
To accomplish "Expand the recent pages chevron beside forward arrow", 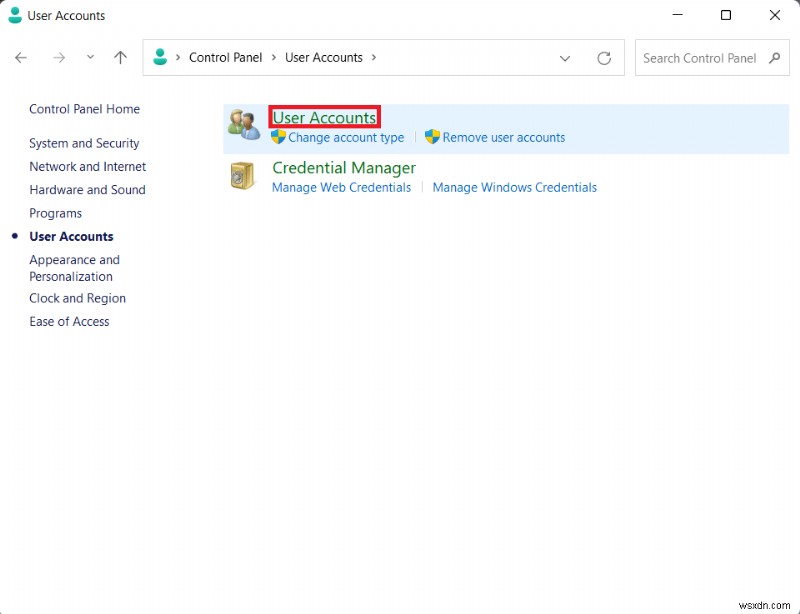I will coord(90,58).
